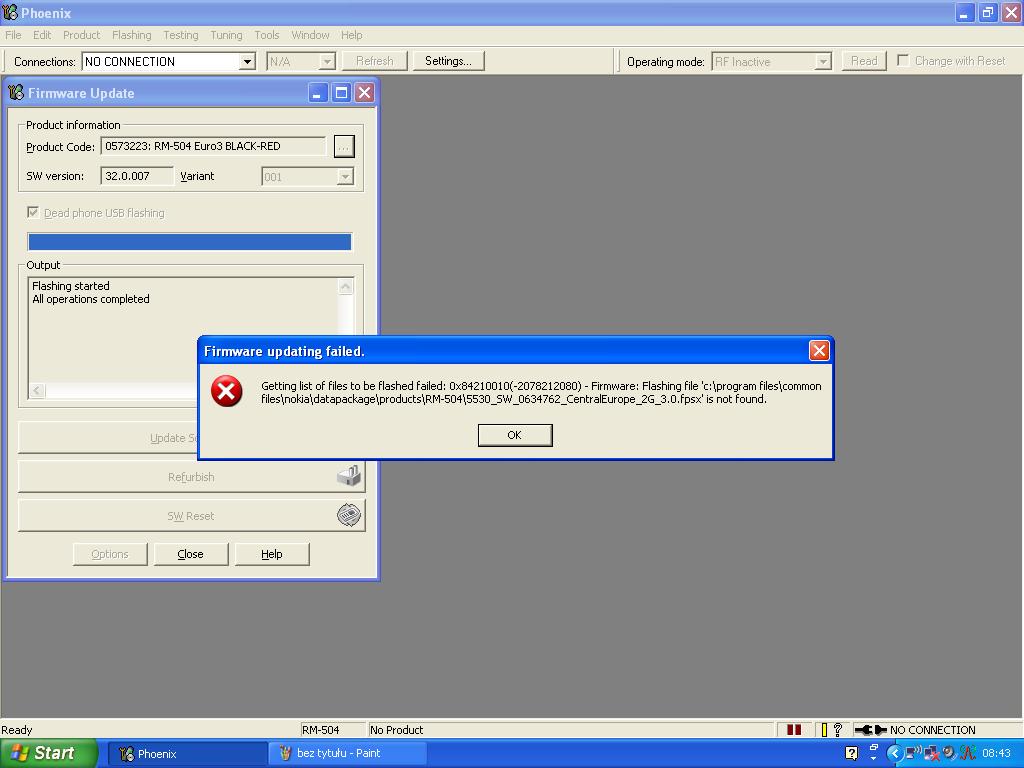Click the Close button in Firmware Update

pos(191,554)
